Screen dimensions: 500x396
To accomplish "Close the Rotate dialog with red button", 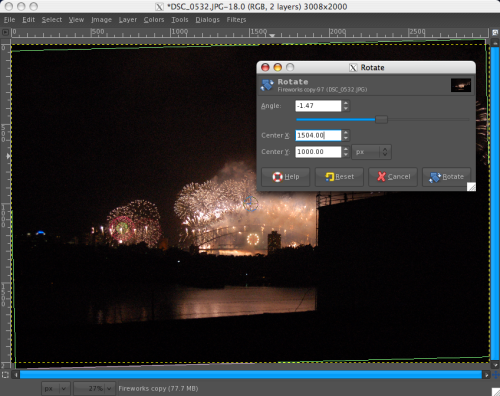I will coord(265,67).
